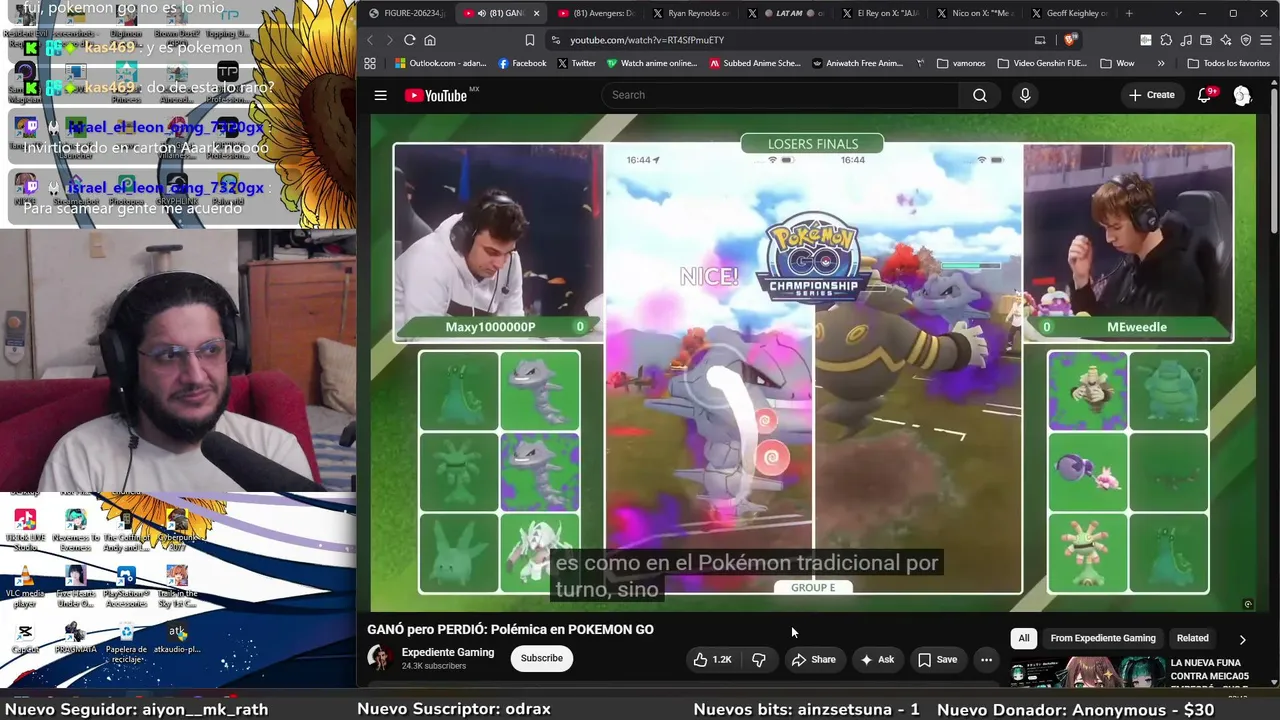Open YouTube notifications bell
Screen dimensions: 1280x720
[x=1205, y=95]
